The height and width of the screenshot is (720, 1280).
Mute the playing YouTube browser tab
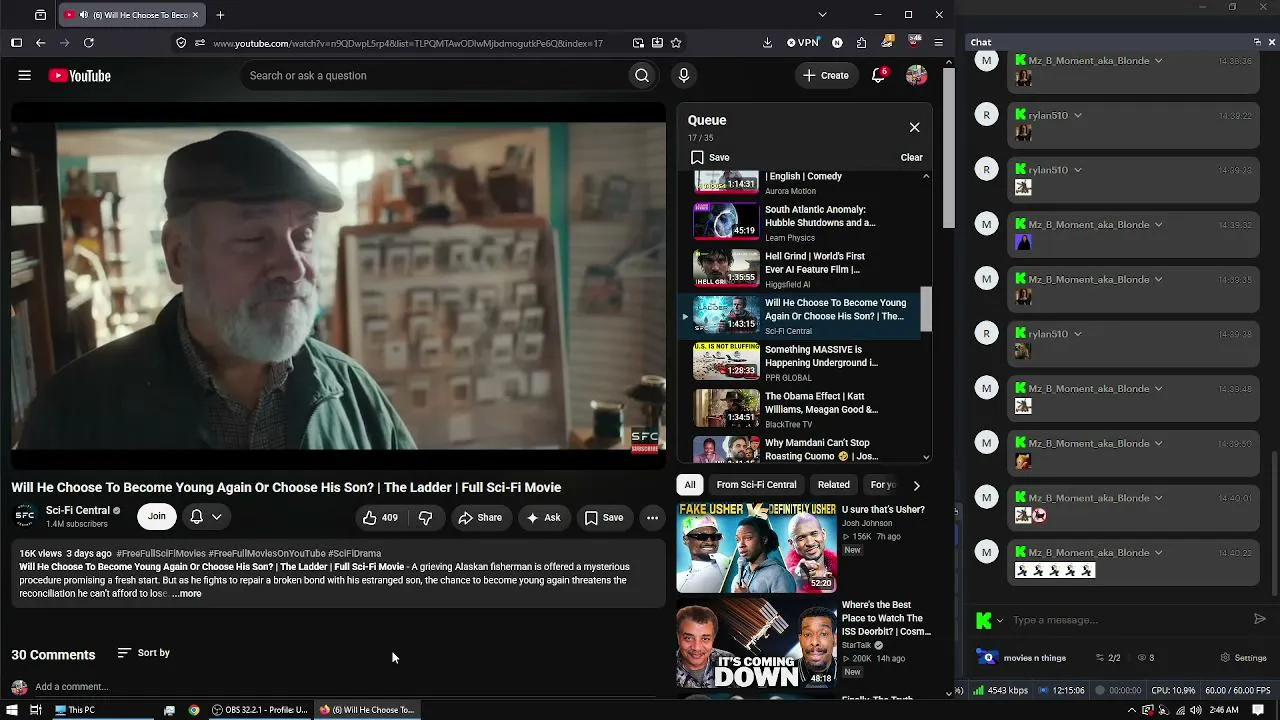82,15
